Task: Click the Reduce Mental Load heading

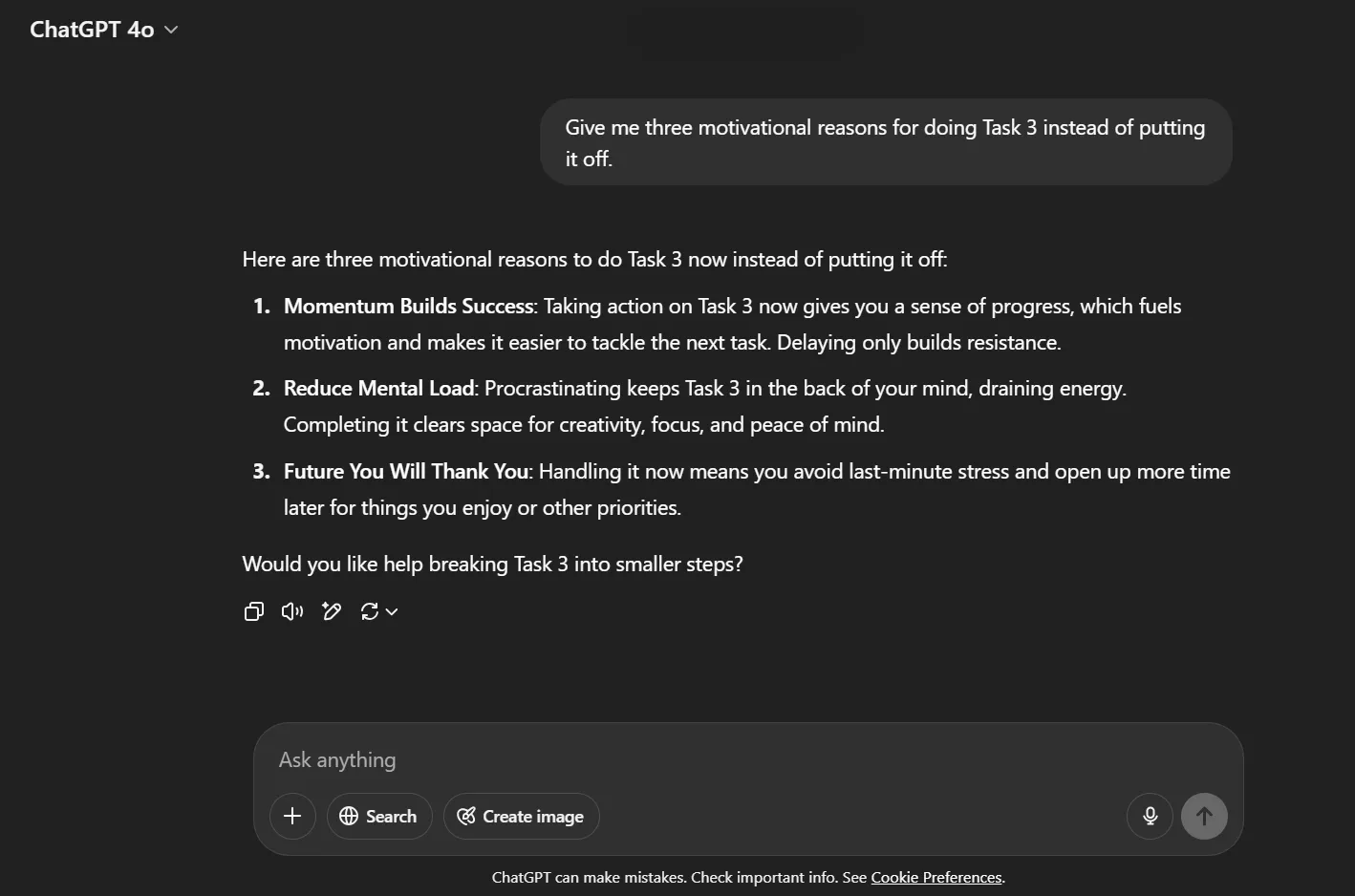Action: pos(378,389)
